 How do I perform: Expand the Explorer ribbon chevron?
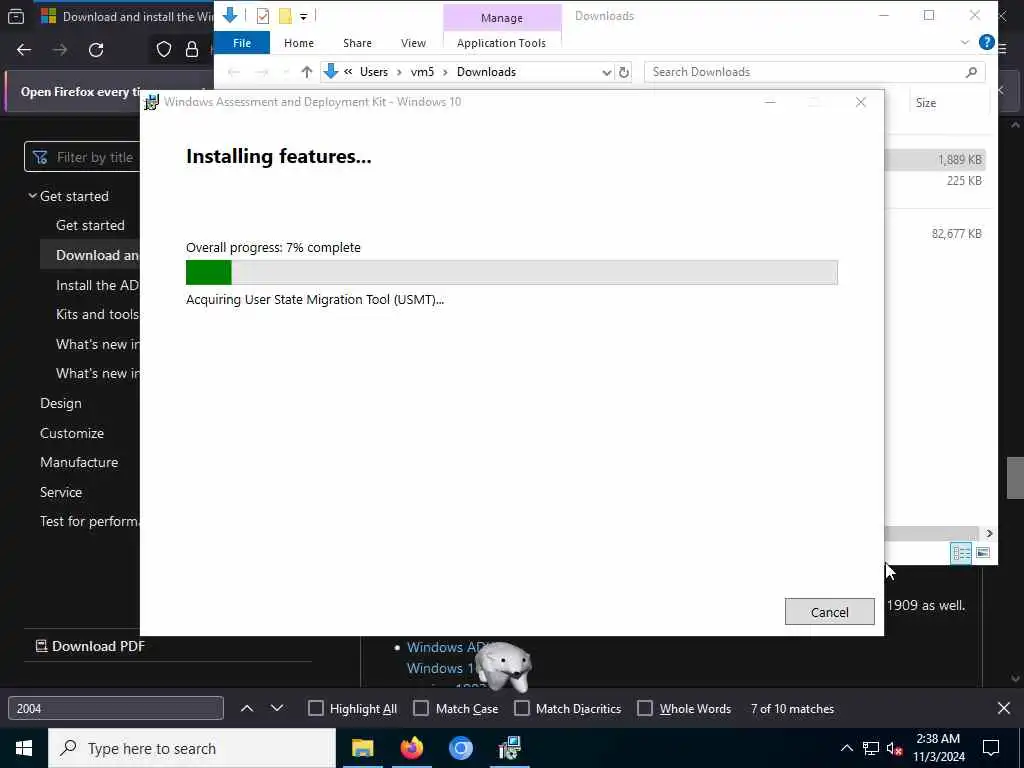click(x=965, y=43)
